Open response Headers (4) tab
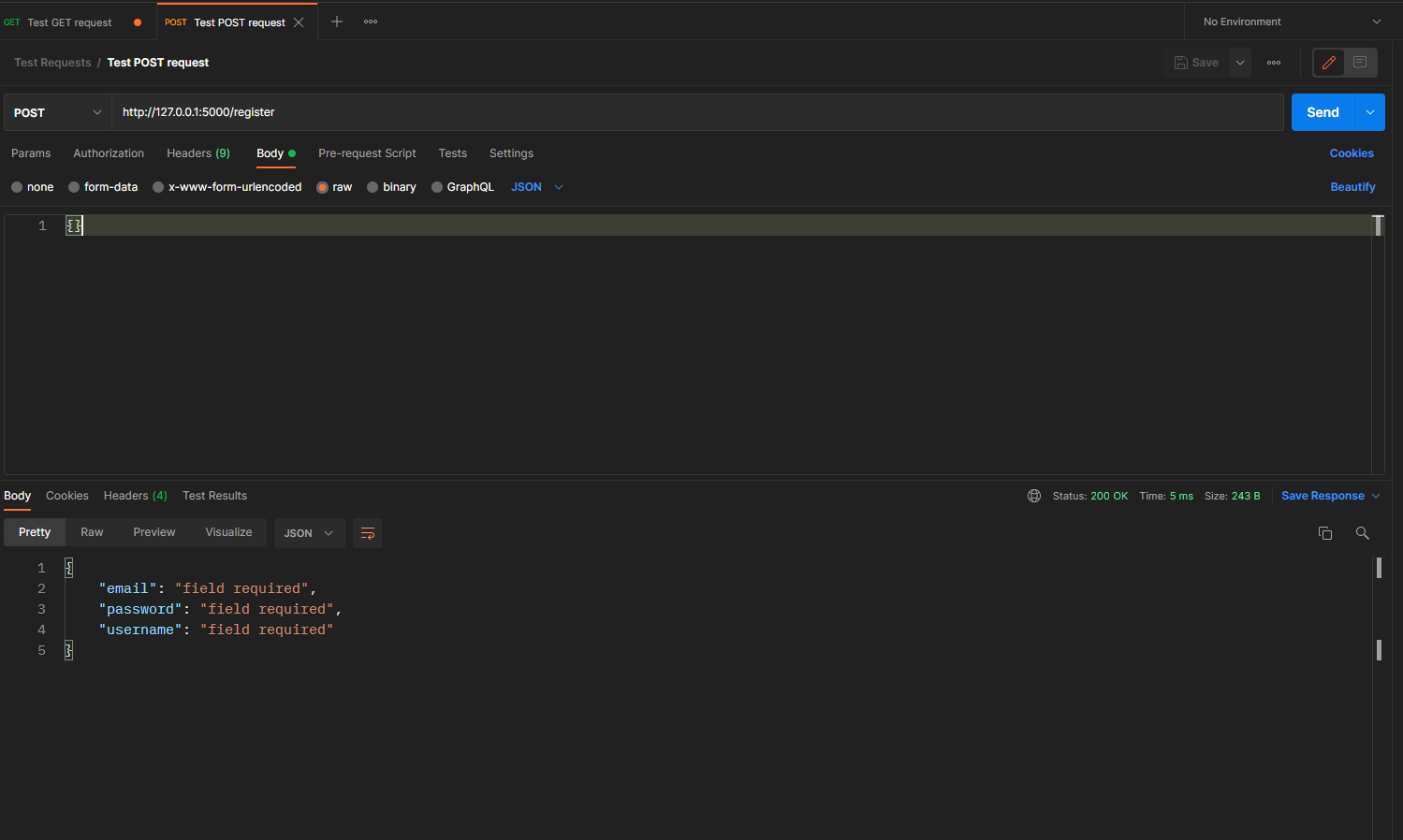 [x=136, y=496]
